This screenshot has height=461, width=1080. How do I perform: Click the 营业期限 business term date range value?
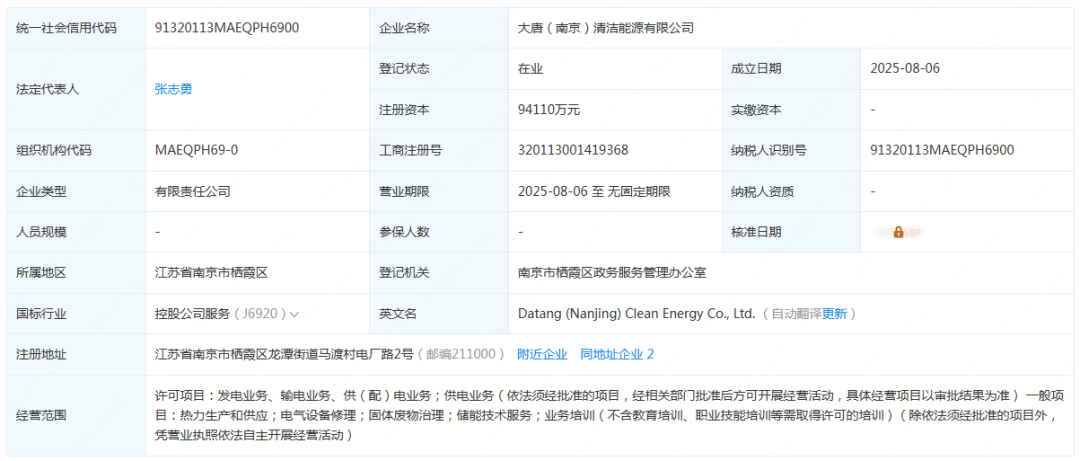click(594, 191)
